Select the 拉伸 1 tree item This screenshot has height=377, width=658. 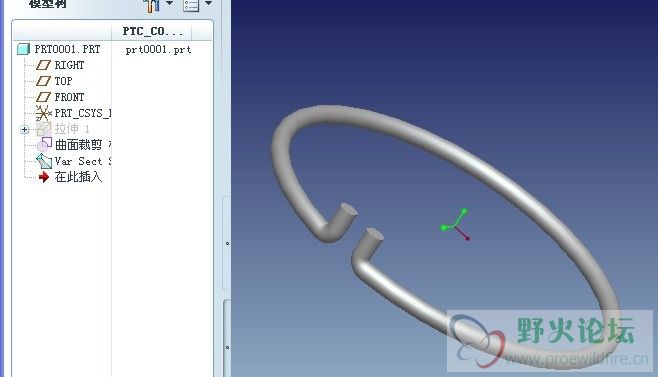point(71,129)
